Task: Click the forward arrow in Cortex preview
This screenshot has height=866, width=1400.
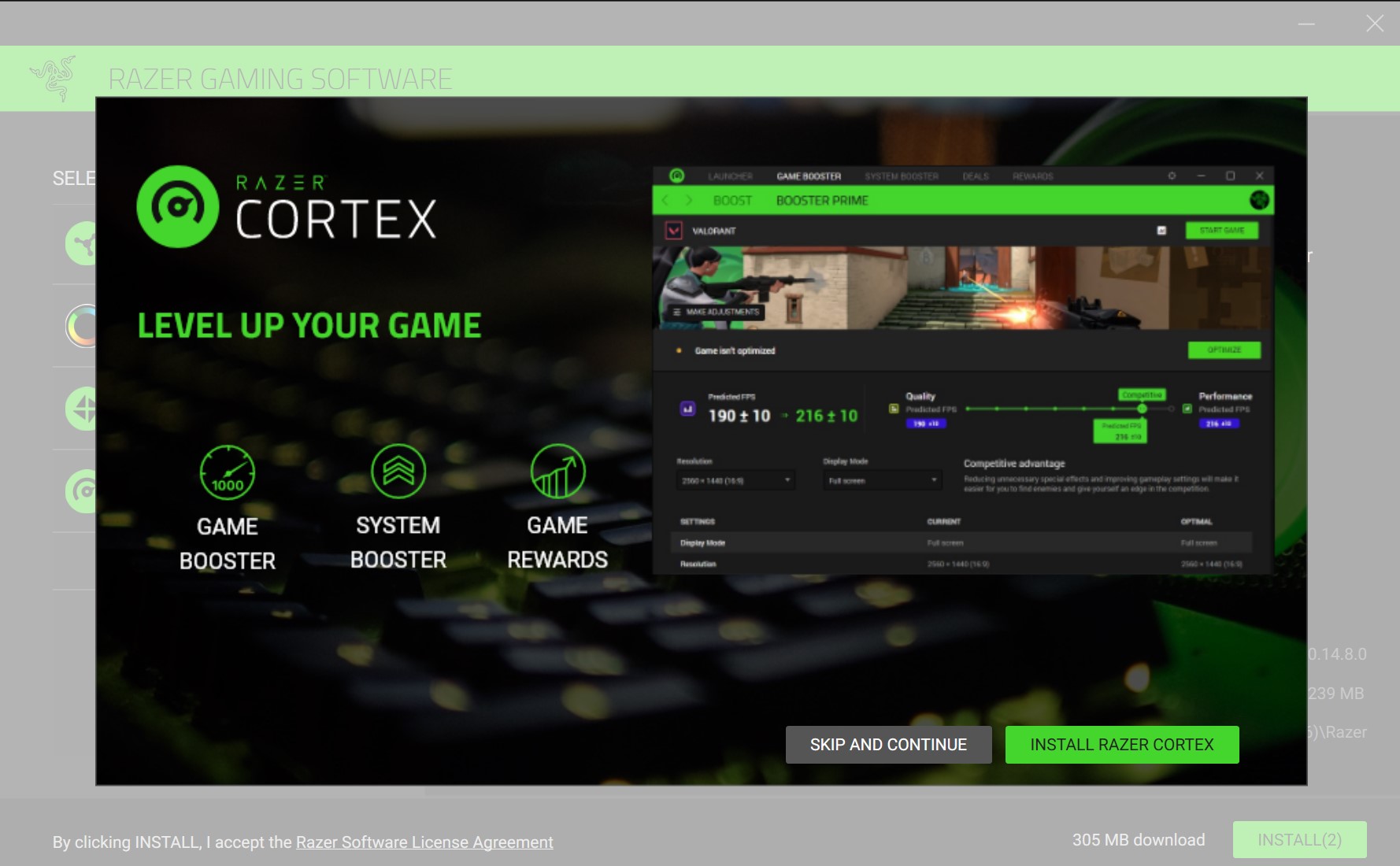Action: point(689,201)
